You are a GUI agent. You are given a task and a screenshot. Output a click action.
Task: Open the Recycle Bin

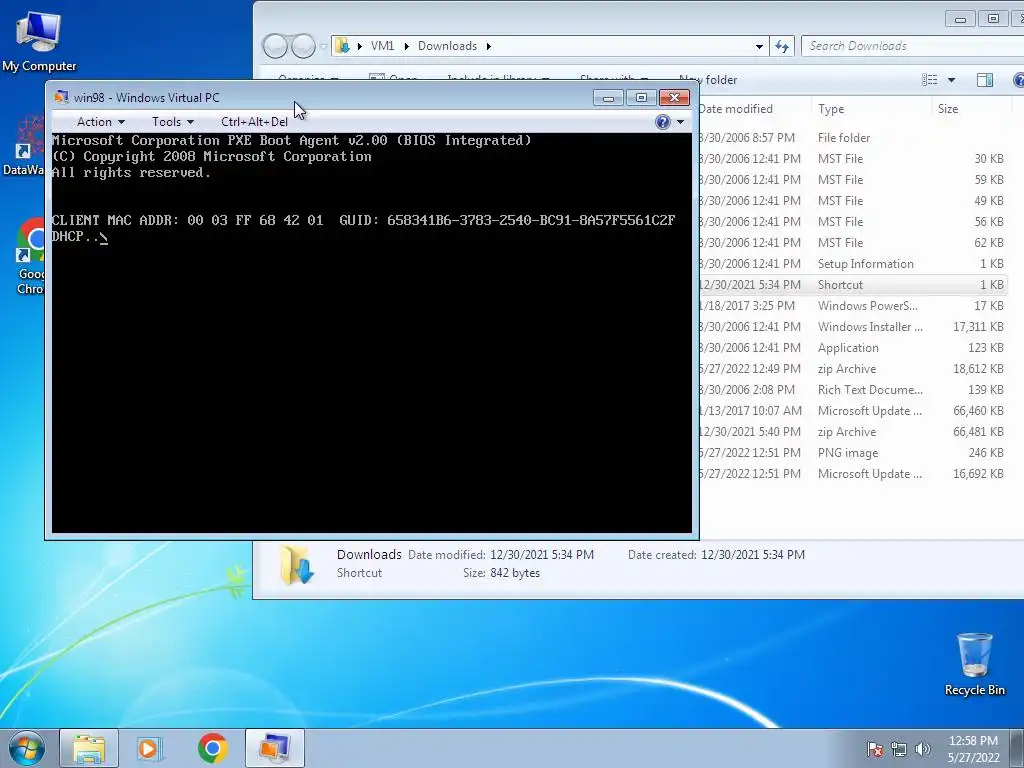[x=974, y=664]
